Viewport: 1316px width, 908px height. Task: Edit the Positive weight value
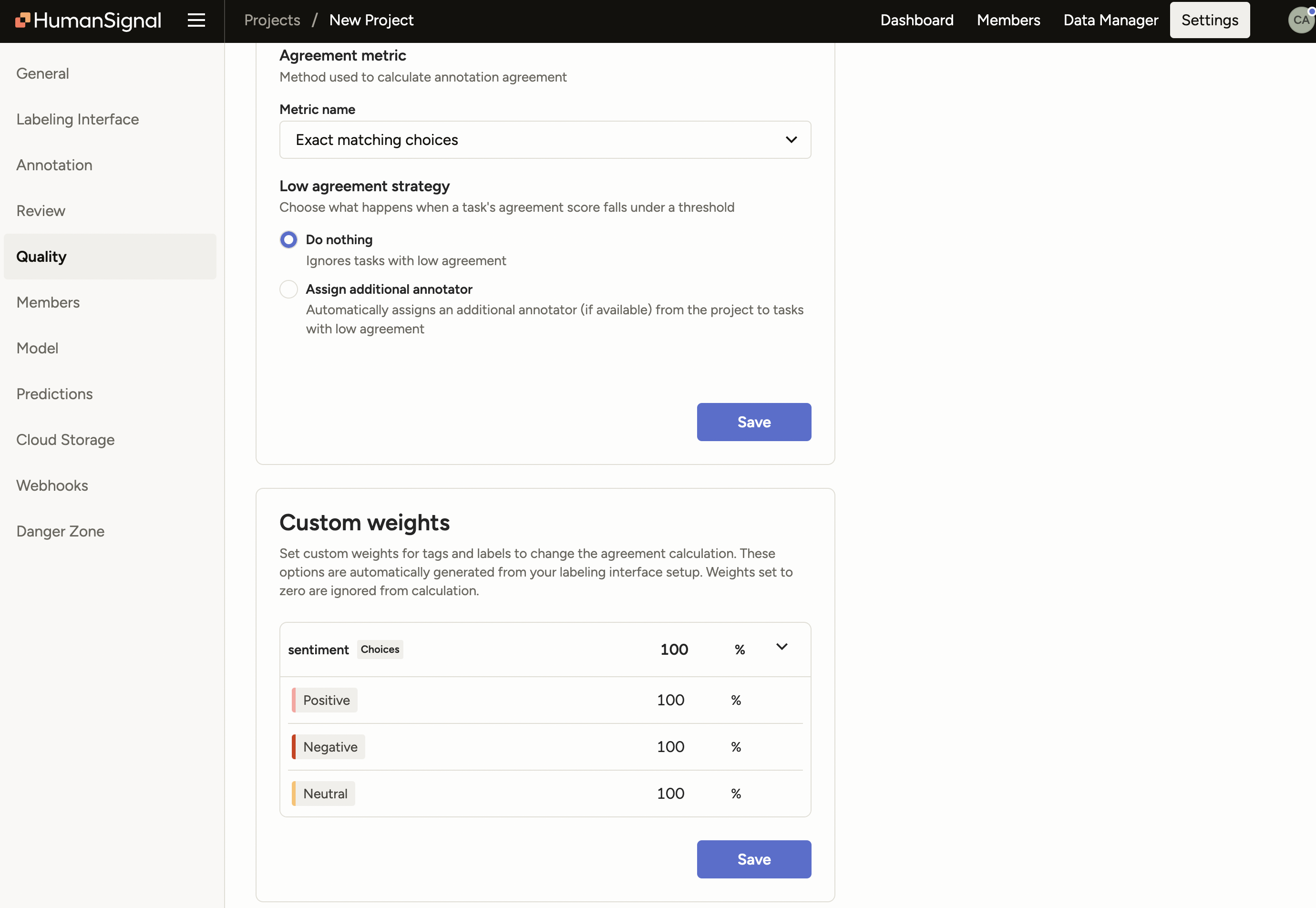click(670, 700)
